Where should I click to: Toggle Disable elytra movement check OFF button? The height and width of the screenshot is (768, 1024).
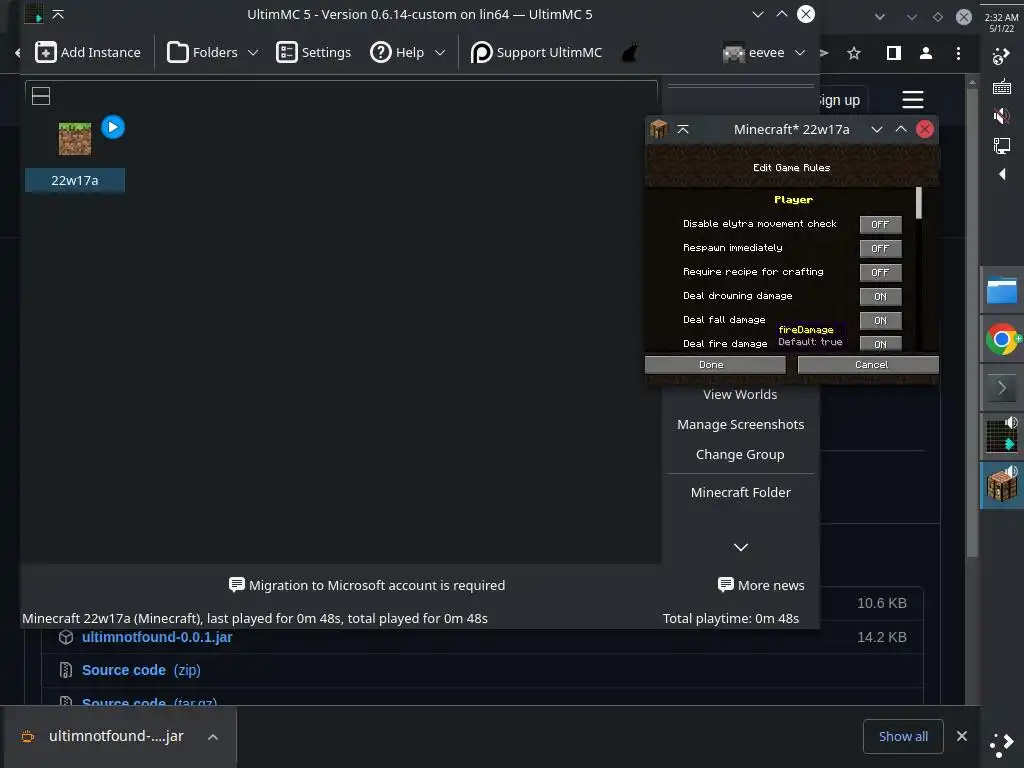tap(880, 225)
